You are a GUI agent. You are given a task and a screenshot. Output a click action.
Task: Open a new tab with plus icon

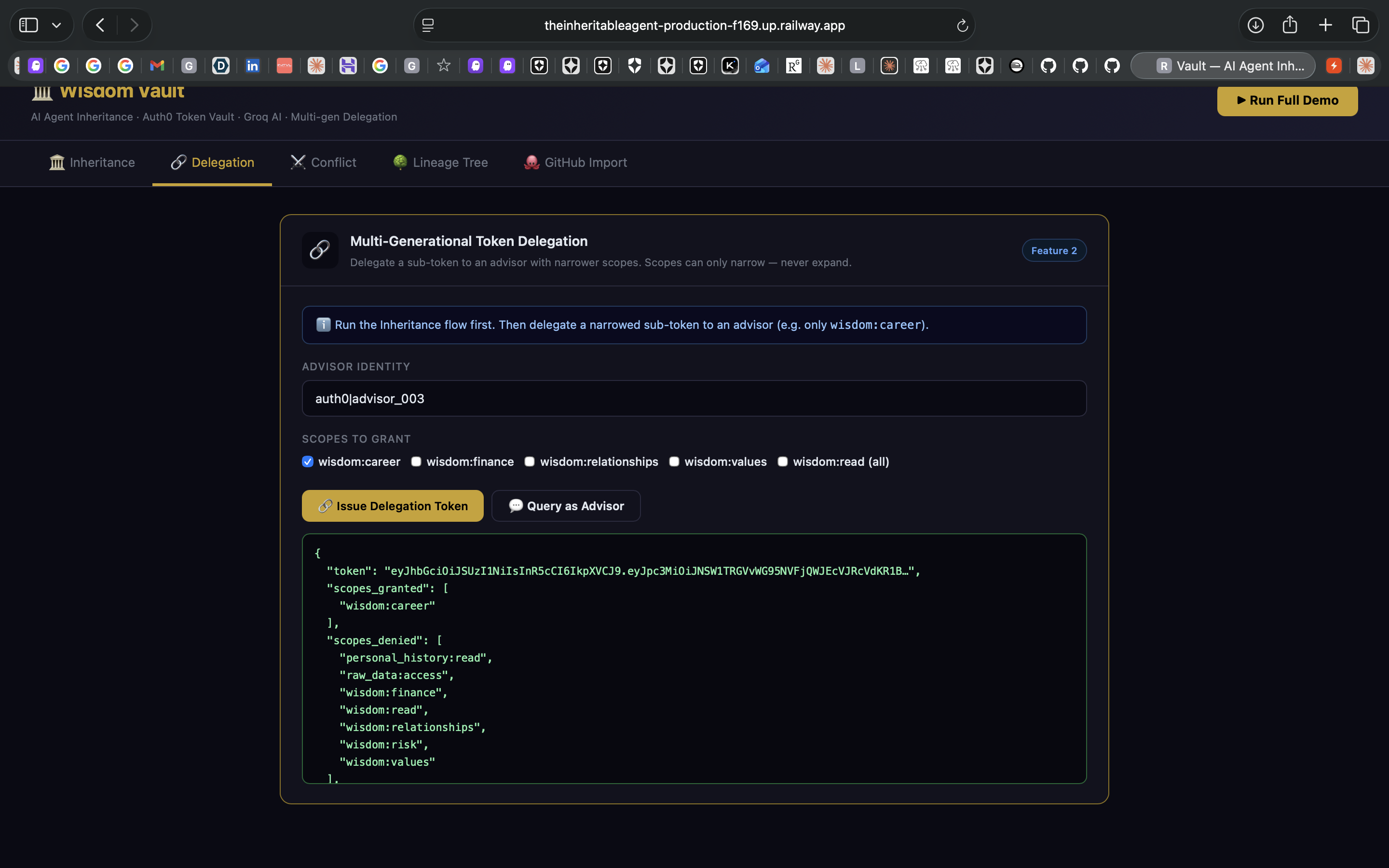pyautogui.click(x=1325, y=25)
